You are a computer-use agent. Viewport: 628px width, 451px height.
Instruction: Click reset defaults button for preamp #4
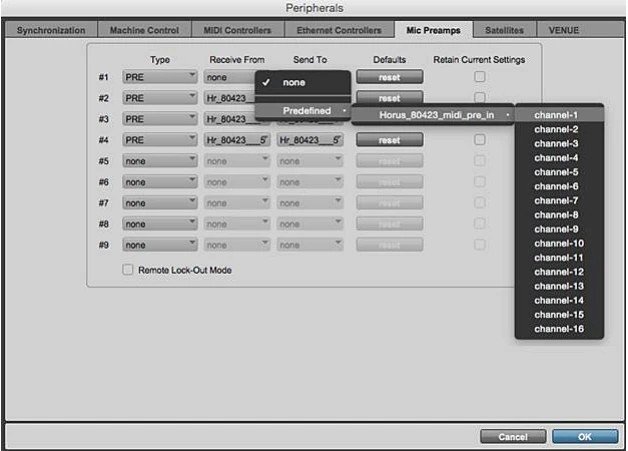[x=389, y=140]
